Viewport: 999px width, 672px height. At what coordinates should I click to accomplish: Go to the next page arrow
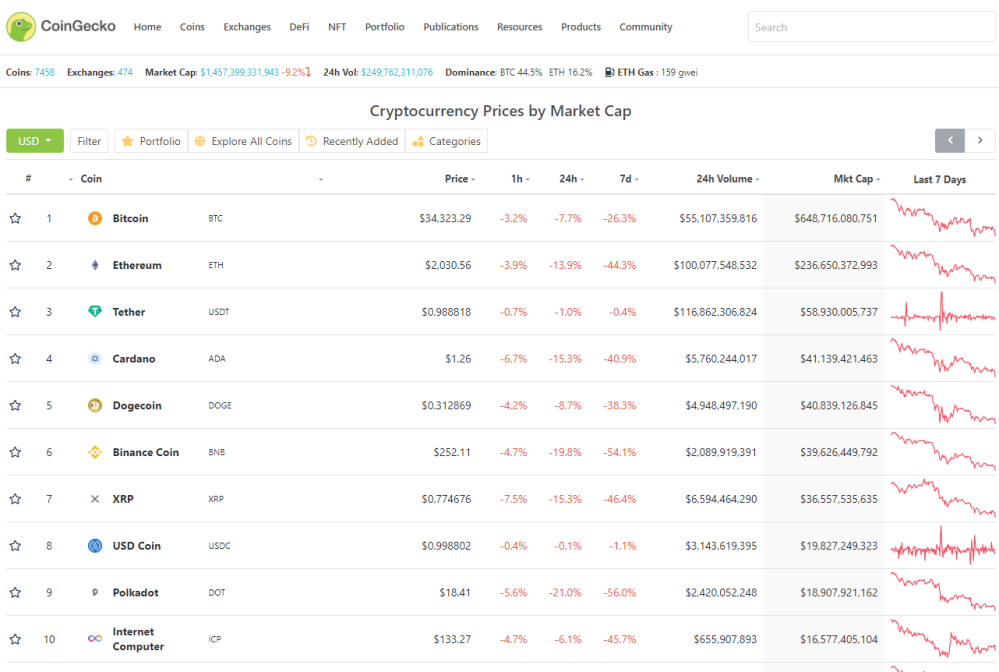pyautogui.click(x=980, y=141)
